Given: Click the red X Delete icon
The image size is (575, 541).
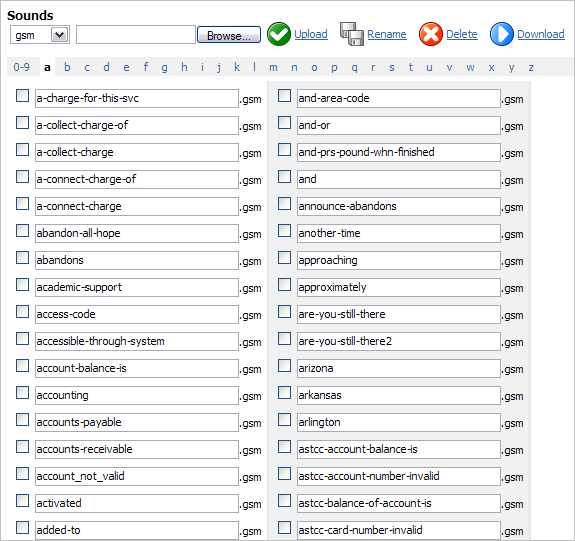Looking at the screenshot, I should pos(431,34).
